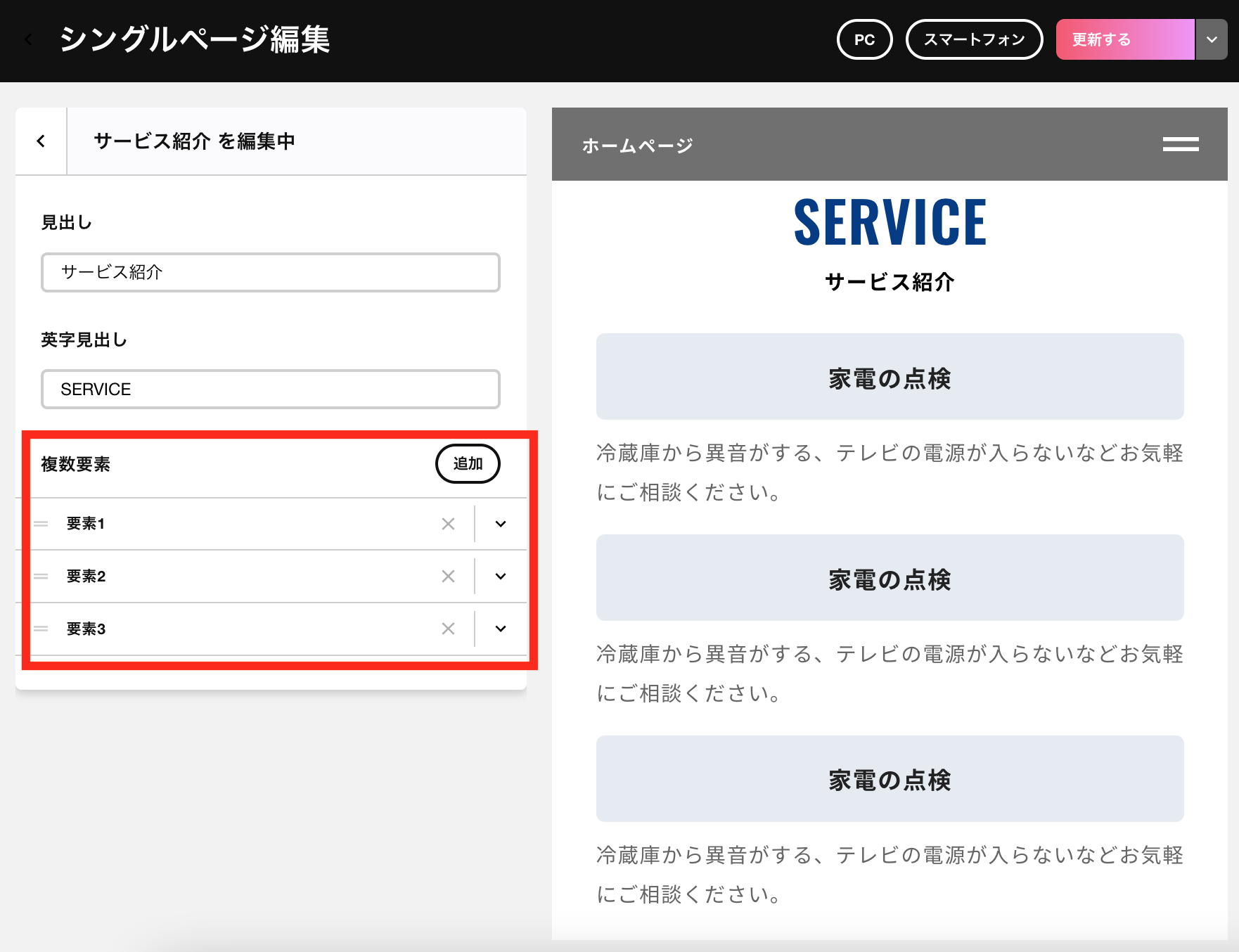Viewport: 1239px width, 952px height.
Task: Delete 要素3 with its X icon
Action: coord(448,629)
